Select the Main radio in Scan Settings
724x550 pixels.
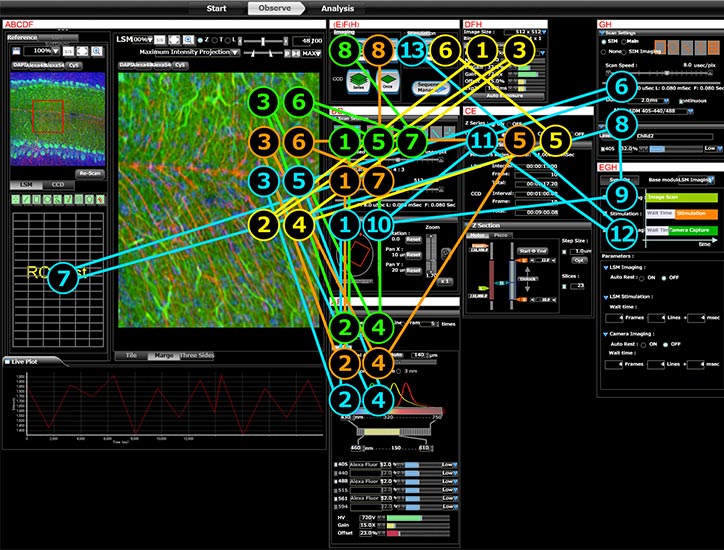(x=624, y=42)
